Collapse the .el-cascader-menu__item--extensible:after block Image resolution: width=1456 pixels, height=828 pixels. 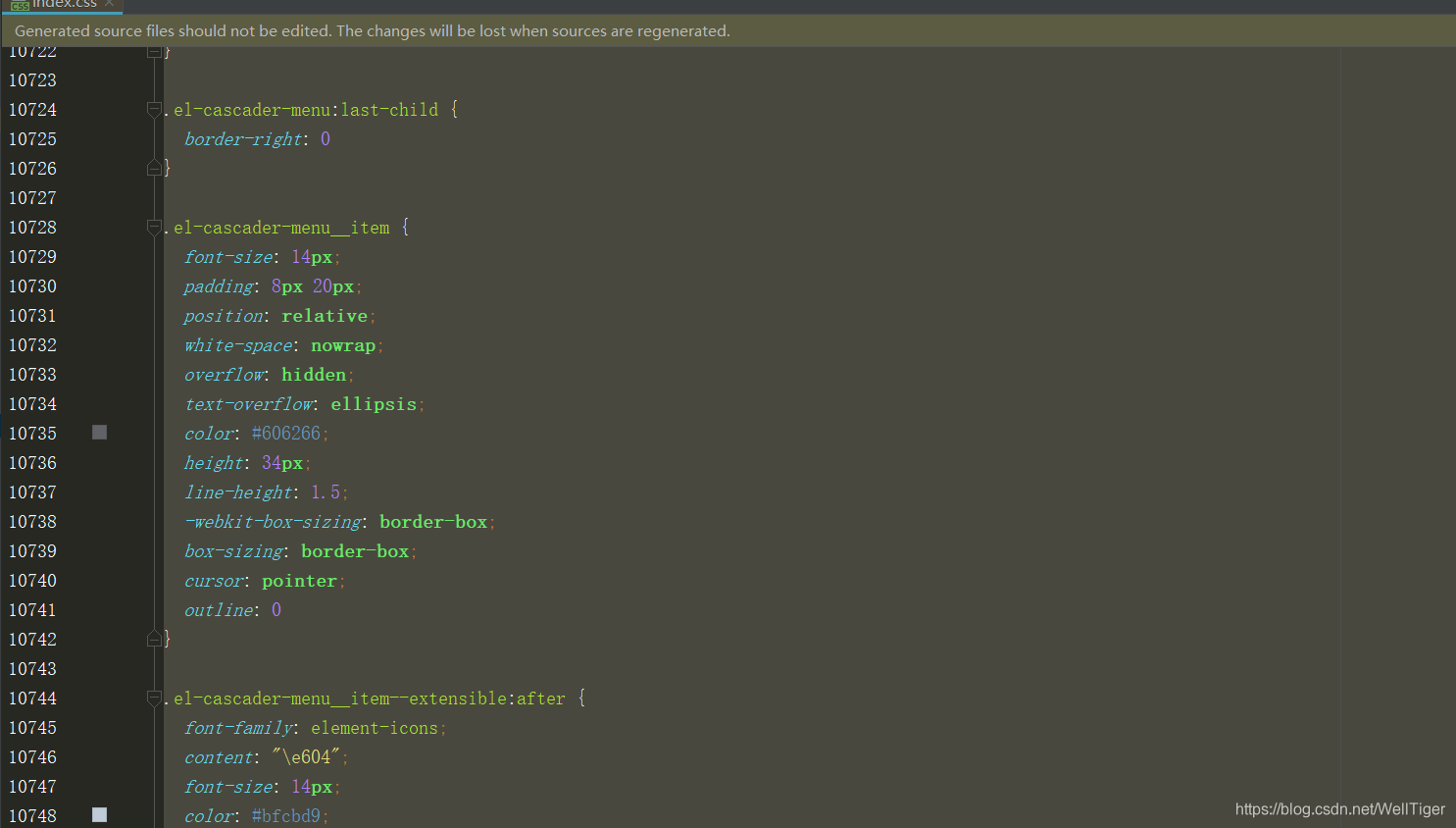coord(154,699)
